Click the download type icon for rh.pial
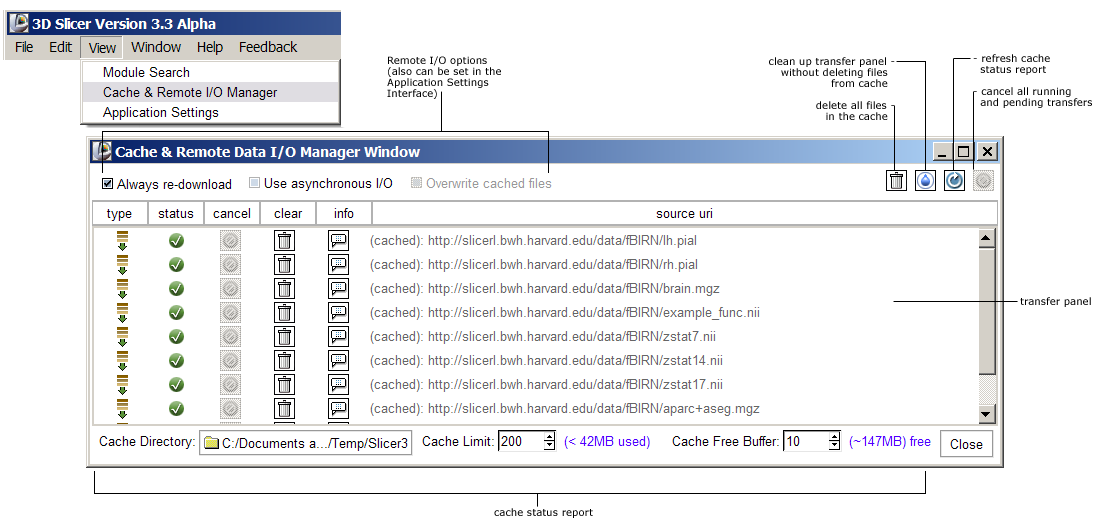This screenshot has width=1117, height=526. coord(122,265)
